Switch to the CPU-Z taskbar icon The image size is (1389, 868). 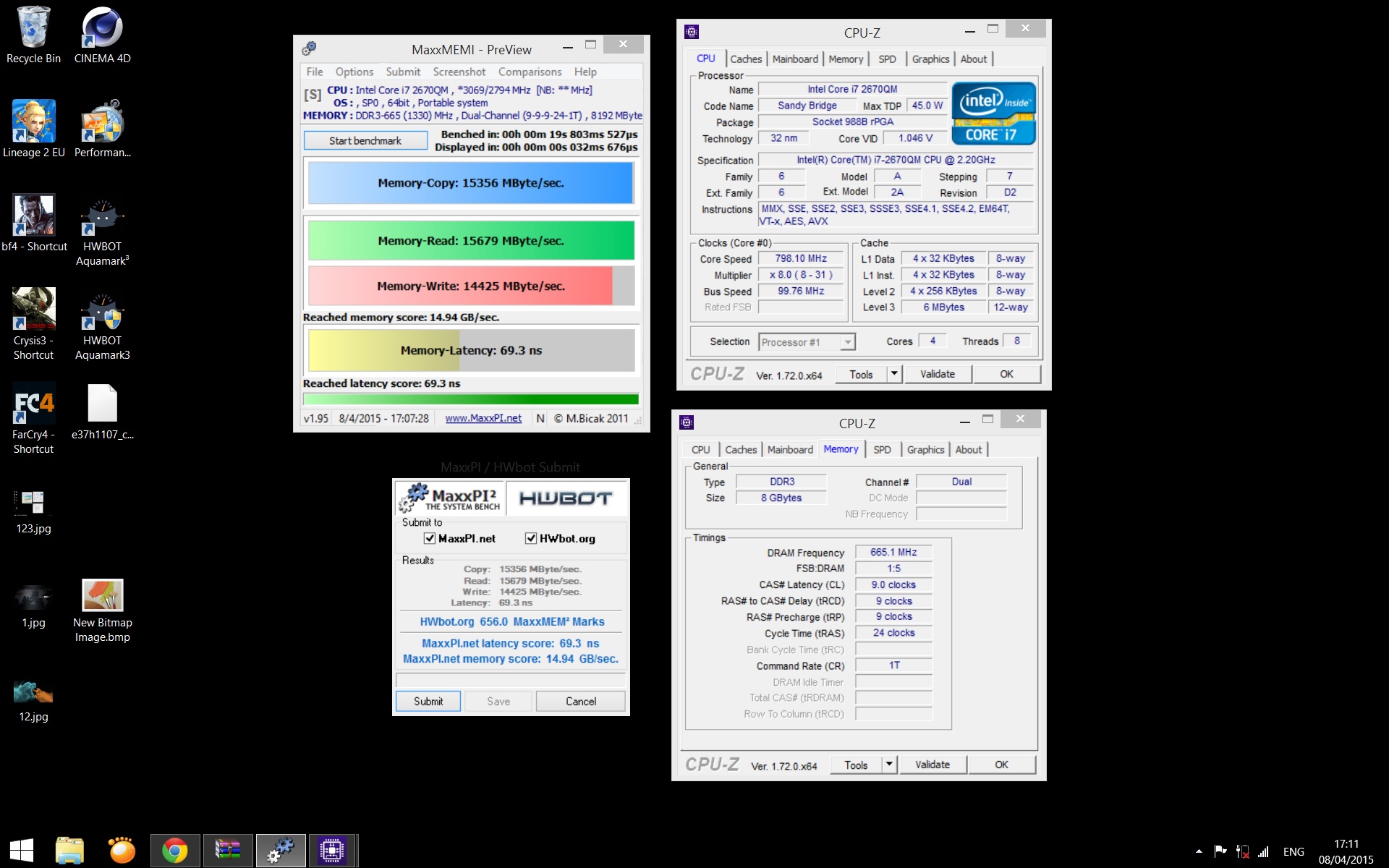(332, 851)
